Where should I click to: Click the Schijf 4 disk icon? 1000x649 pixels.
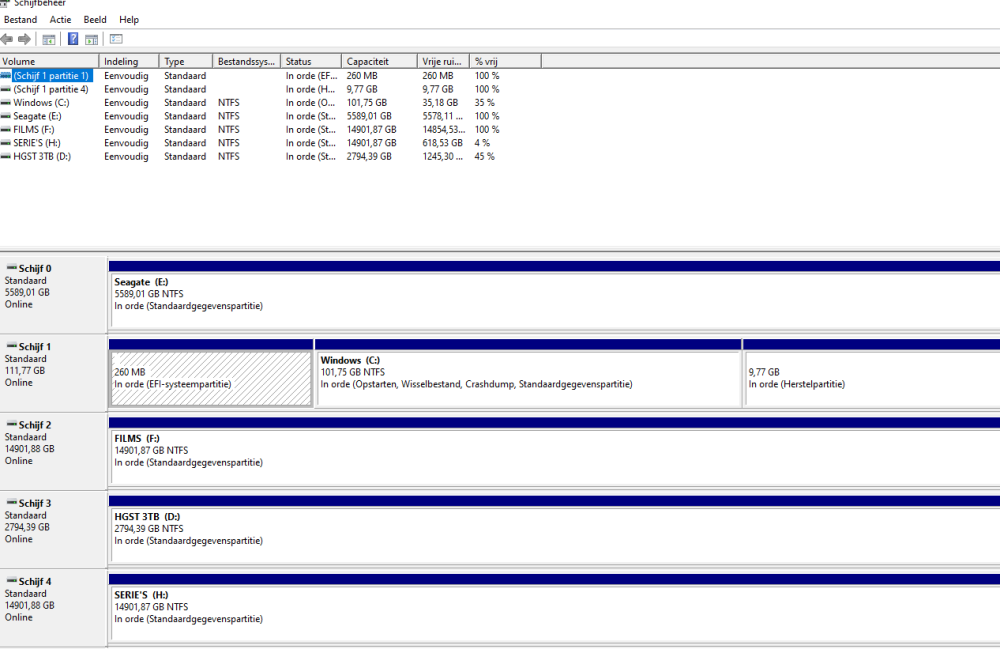click(12, 581)
